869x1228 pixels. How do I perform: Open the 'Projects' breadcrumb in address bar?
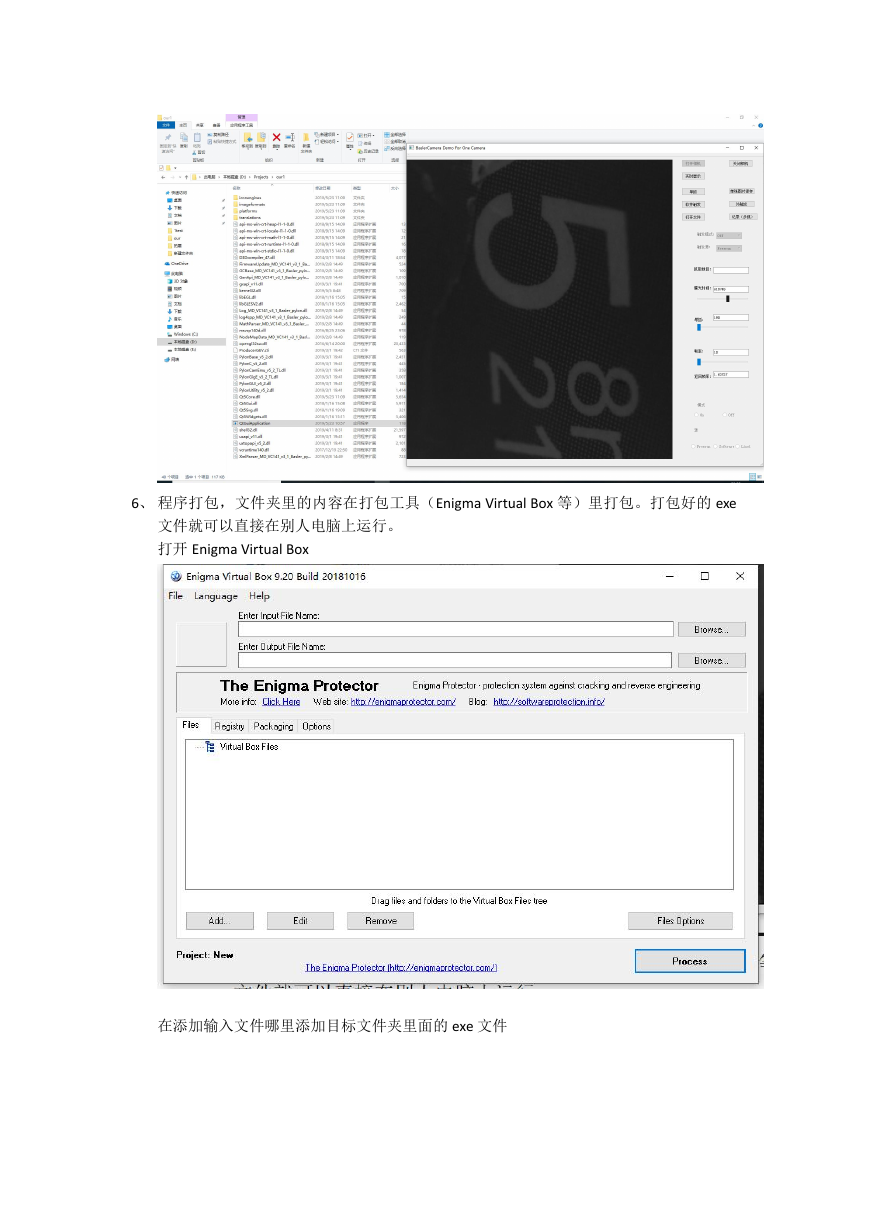tap(261, 177)
